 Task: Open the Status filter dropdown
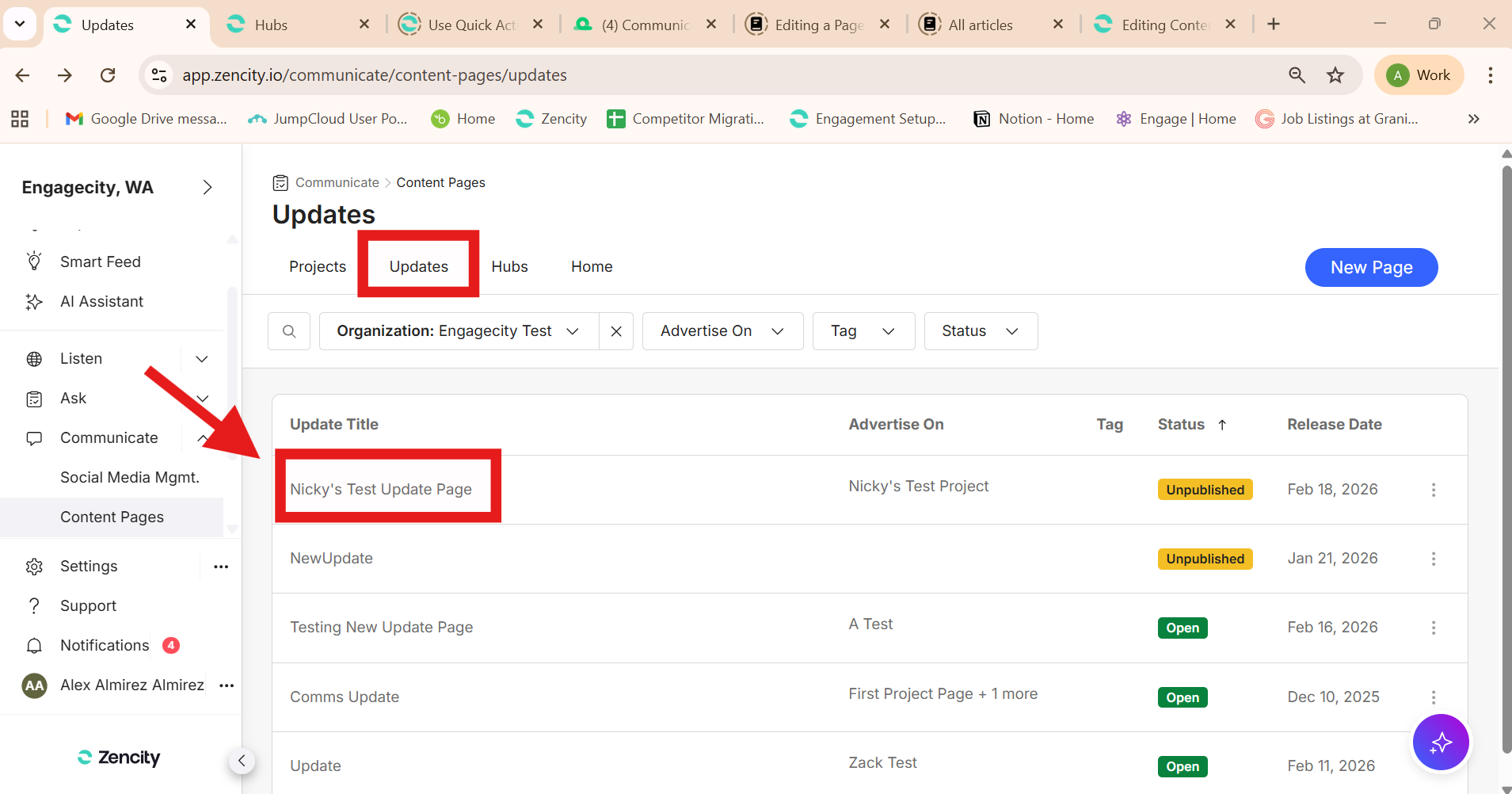(x=980, y=331)
